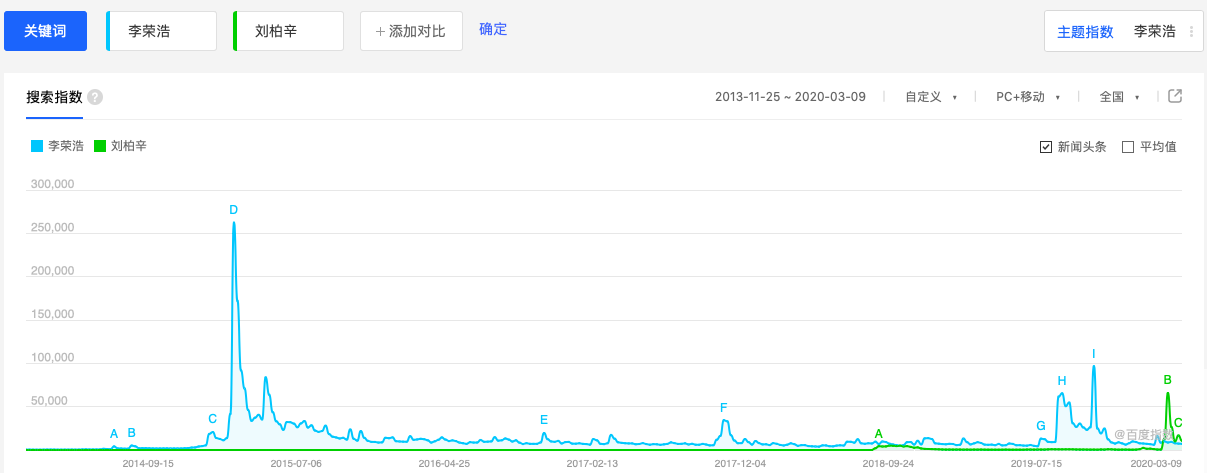This screenshot has width=1207, height=473.
Task: Click blue news marker F
Action: coord(723,408)
